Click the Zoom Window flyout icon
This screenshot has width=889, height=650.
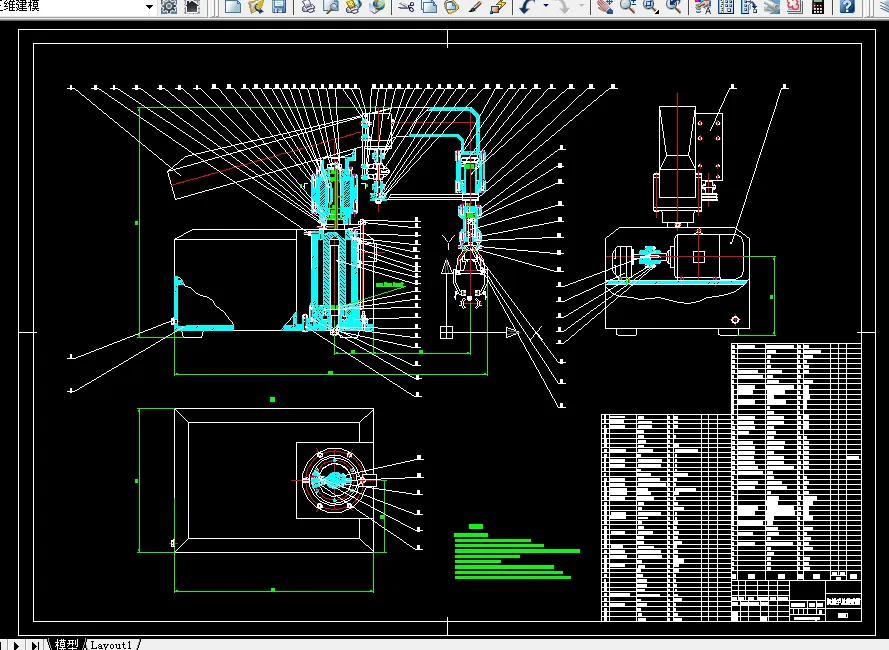(650, 7)
